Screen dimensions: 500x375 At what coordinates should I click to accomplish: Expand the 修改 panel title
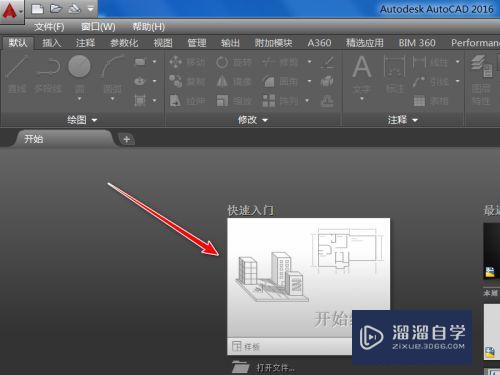click(x=253, y=120)
